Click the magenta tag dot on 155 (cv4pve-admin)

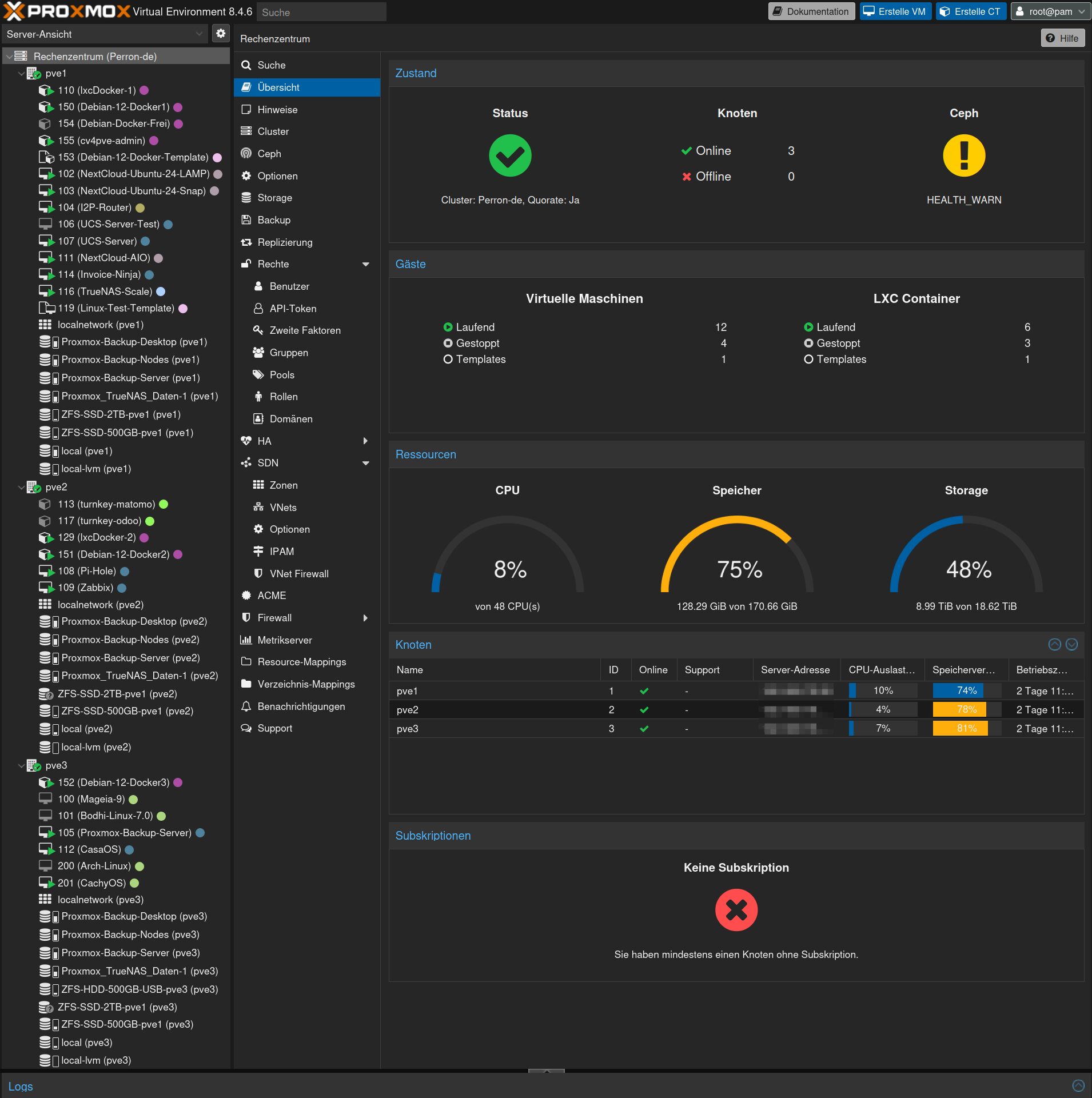coord(154,141)
